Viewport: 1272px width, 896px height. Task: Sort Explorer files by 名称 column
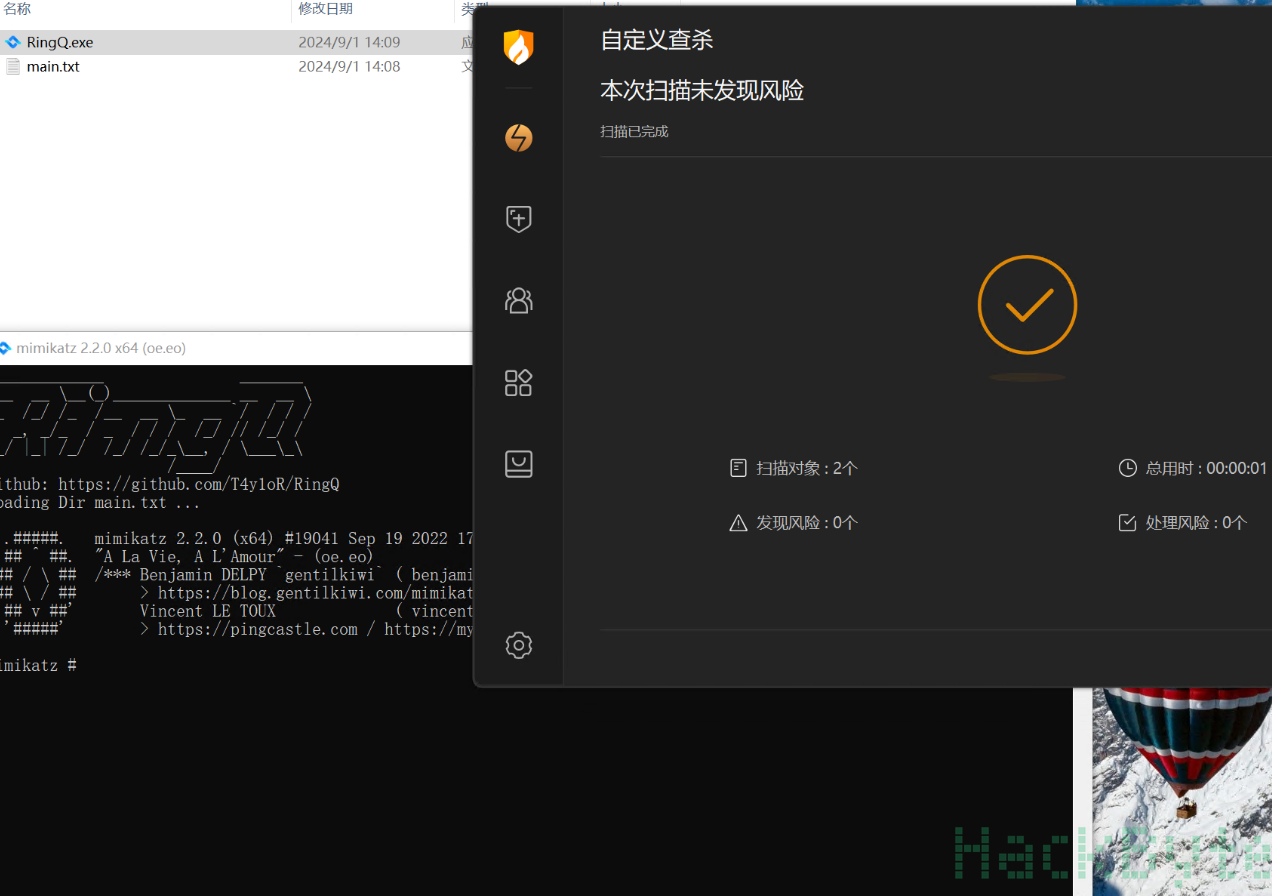(x=17, y=9)
